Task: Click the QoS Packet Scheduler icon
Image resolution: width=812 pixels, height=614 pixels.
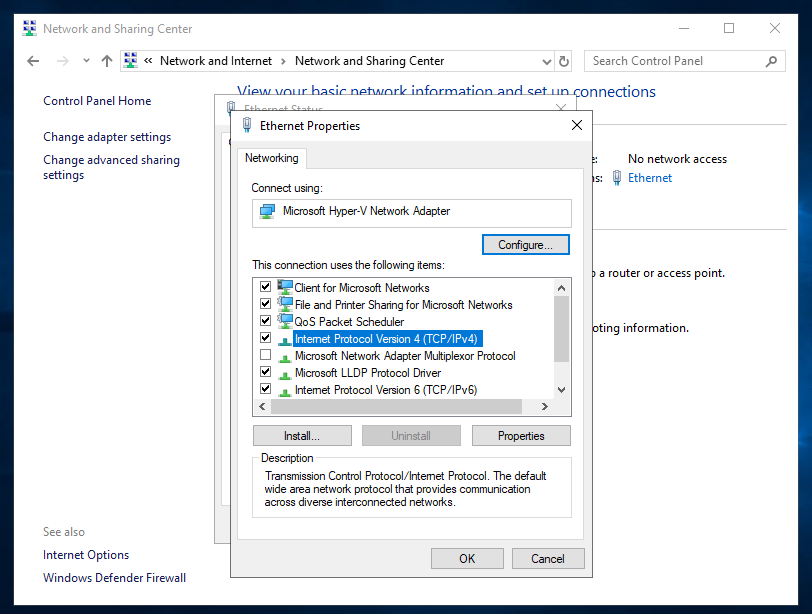Action: click(285, 321)
